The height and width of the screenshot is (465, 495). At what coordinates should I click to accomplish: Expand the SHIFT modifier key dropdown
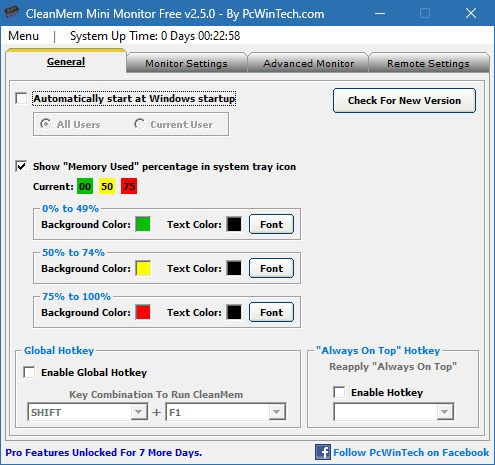pos(139,412)
